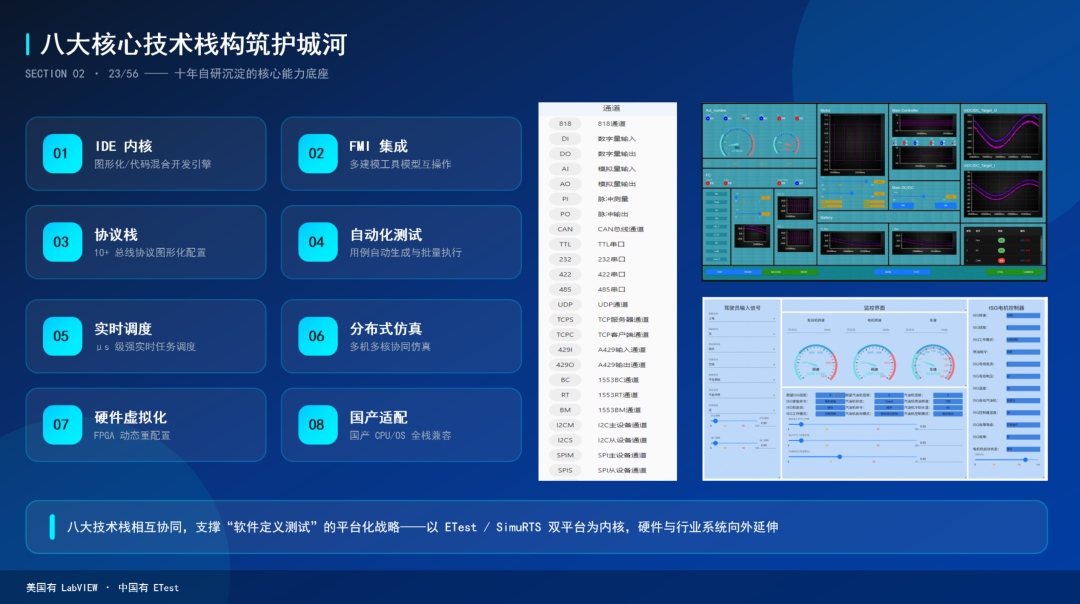
Task: Click the RT chip for 1553
Action: tap(565, 395)
